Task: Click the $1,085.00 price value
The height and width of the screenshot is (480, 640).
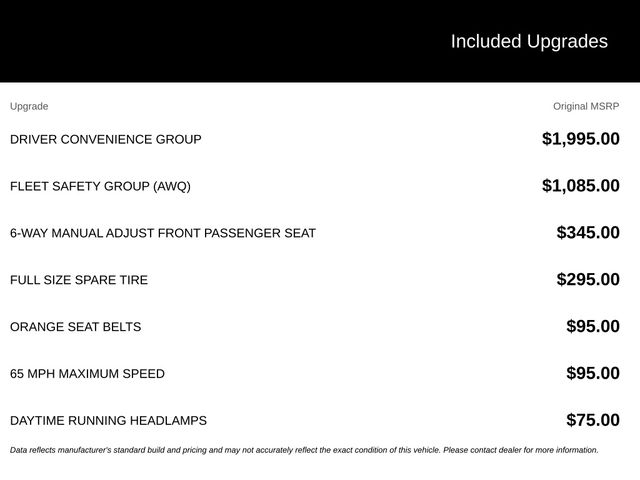Action: click(580, 186)
